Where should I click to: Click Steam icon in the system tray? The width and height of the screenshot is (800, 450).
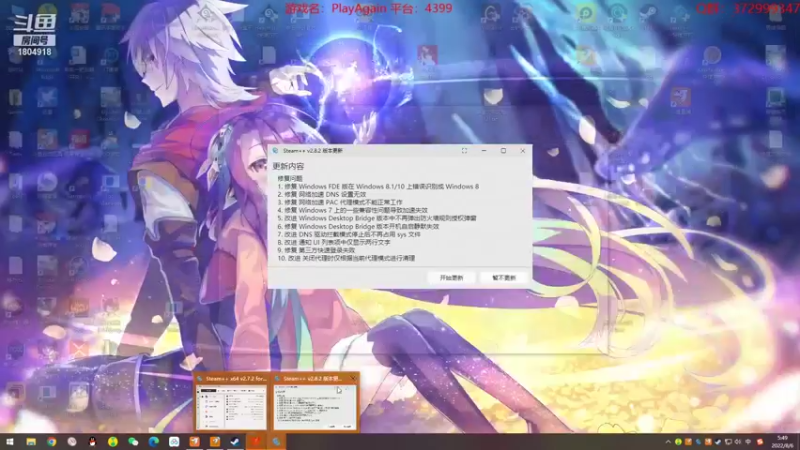718,442
